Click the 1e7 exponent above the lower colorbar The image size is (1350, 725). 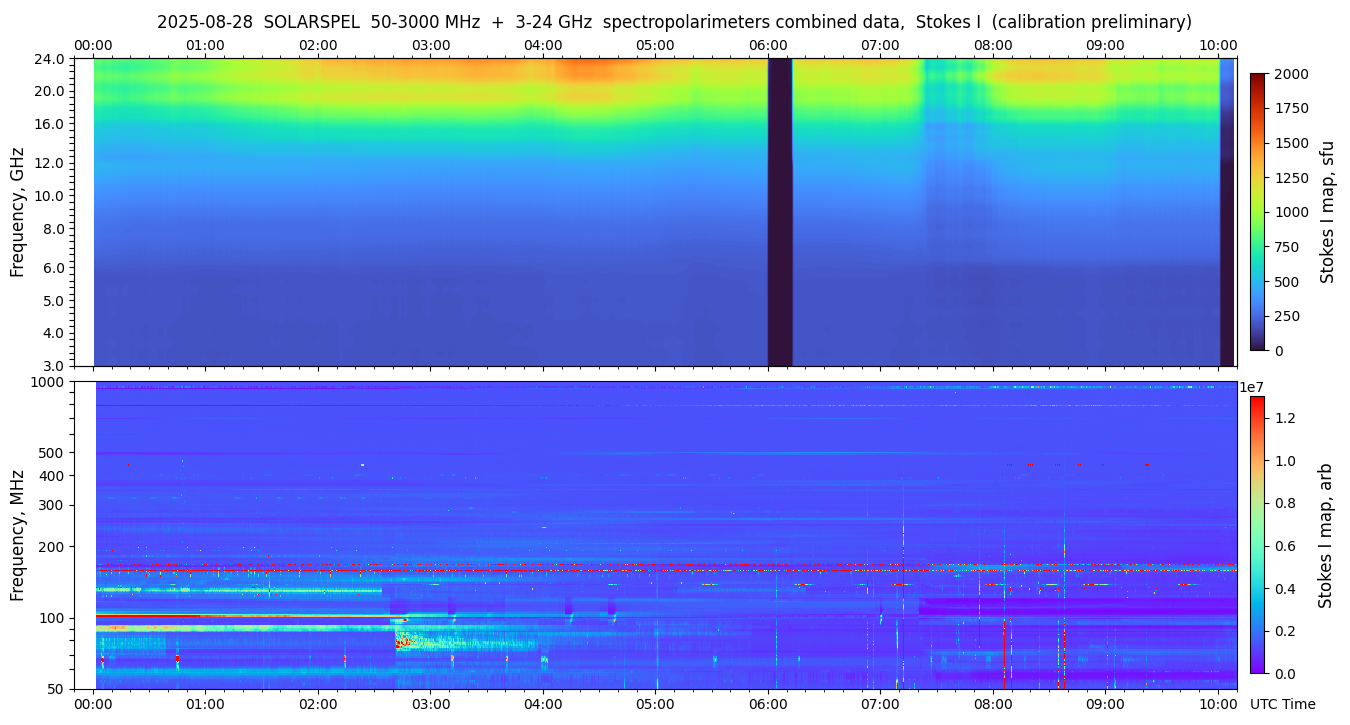pyautogui.click(x=1254, y=387)
